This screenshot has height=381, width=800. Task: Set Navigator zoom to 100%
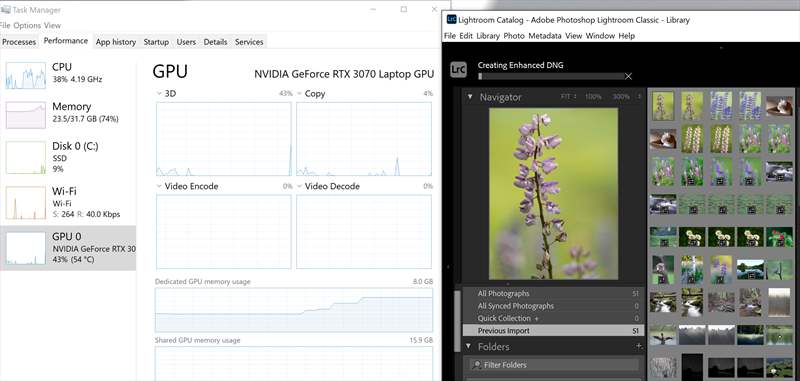(593, 96)
